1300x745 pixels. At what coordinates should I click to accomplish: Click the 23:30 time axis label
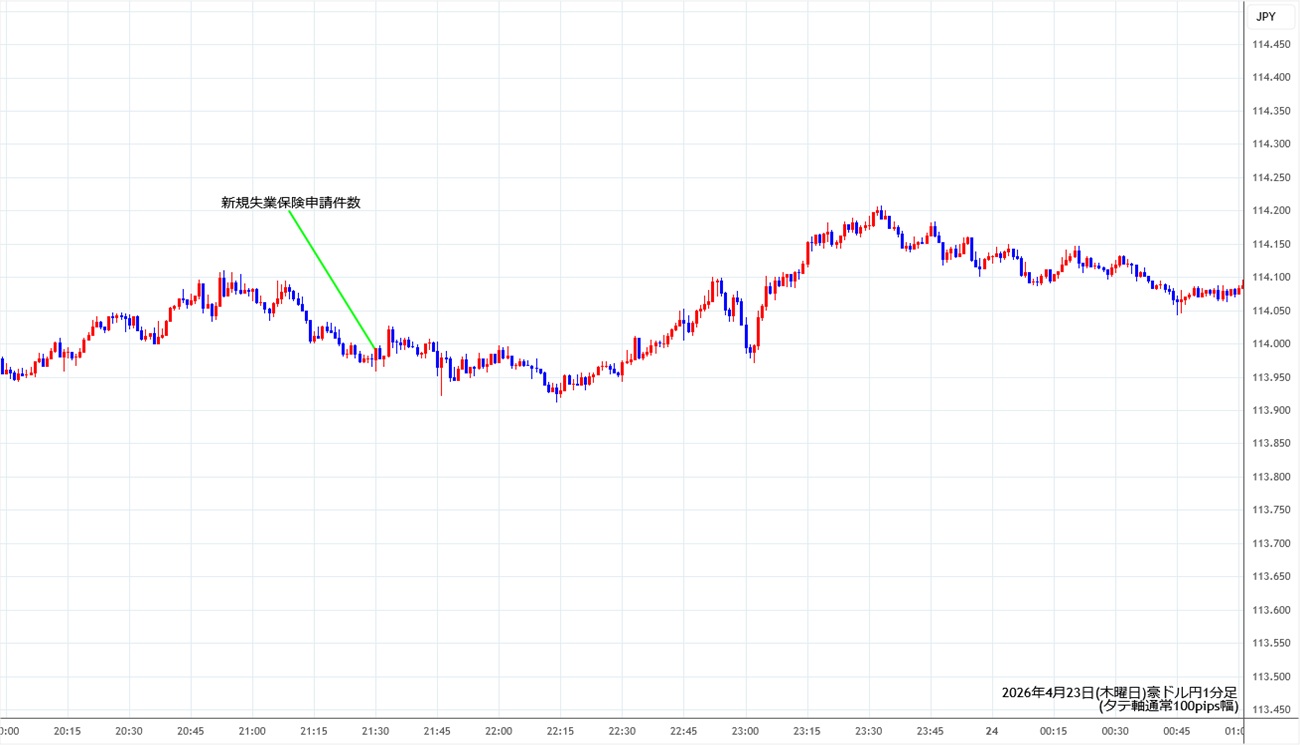(869, 731)
